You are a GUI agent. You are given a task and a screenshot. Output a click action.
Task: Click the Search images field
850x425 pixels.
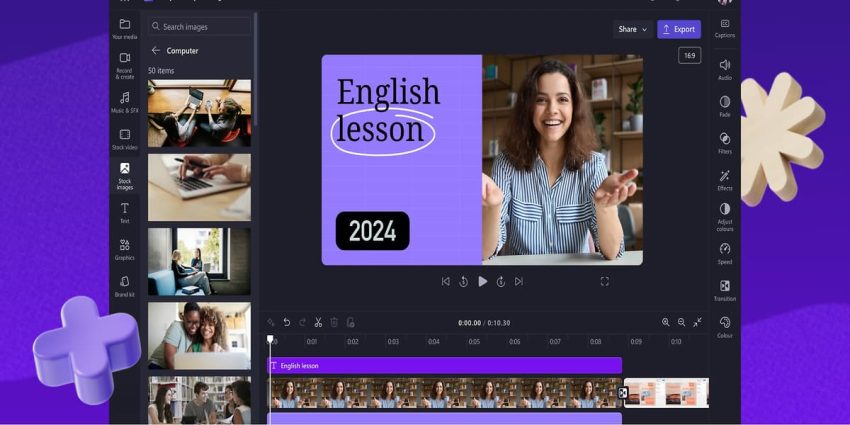click(199, 27)
